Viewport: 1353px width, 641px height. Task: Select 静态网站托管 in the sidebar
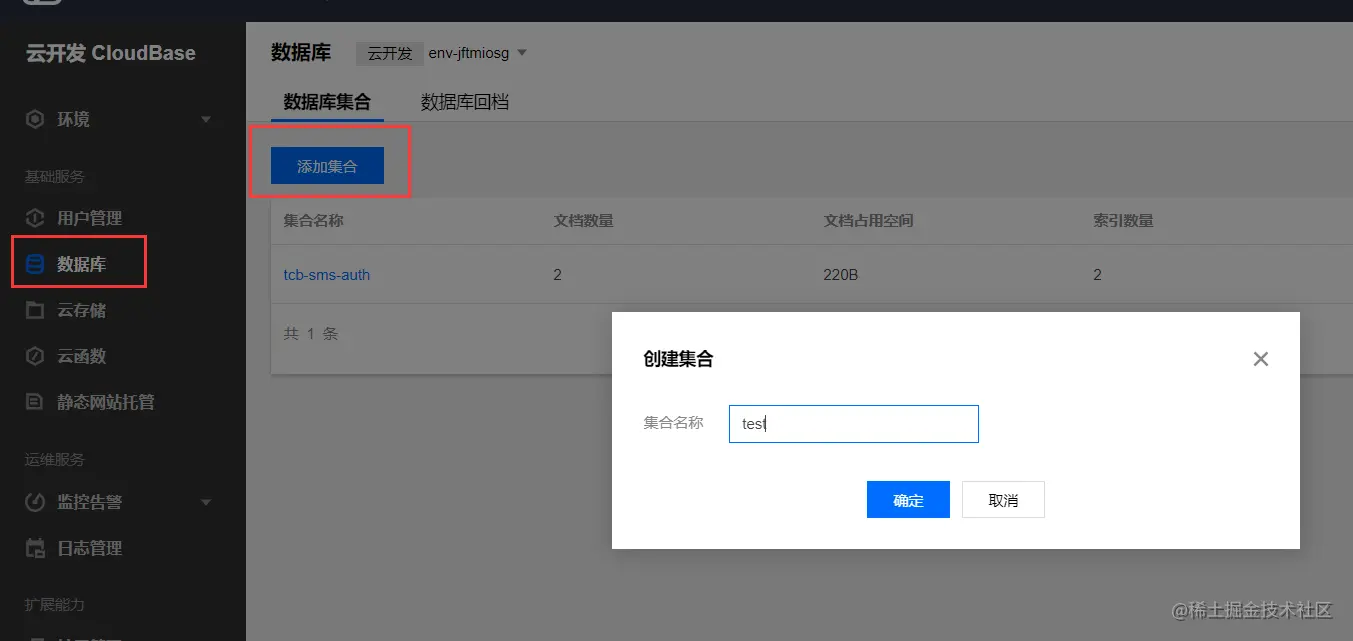click(x=103, y=402)
